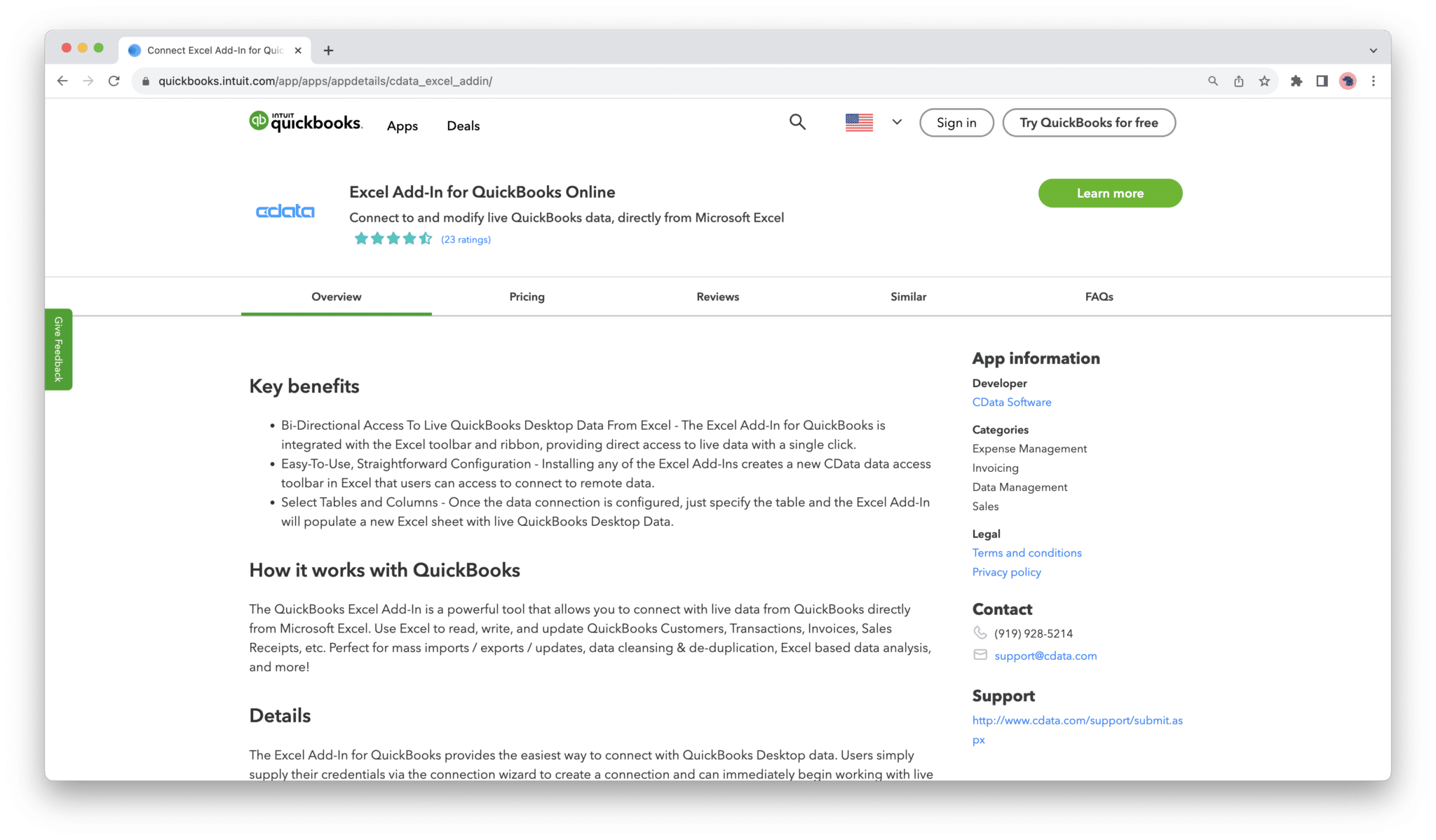
Task: Click the Sign in button
Action: click(x=956, y=123)
